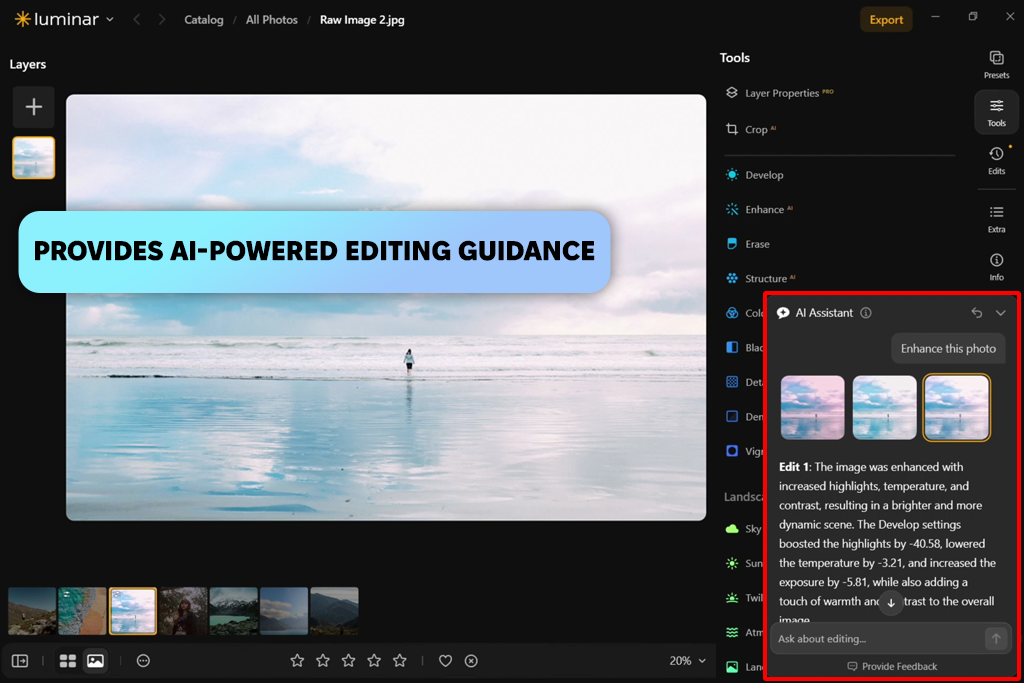Select the first AI edit preview thumbnail
Viewport: 1024px width, 683px height.
coord(812,407)
